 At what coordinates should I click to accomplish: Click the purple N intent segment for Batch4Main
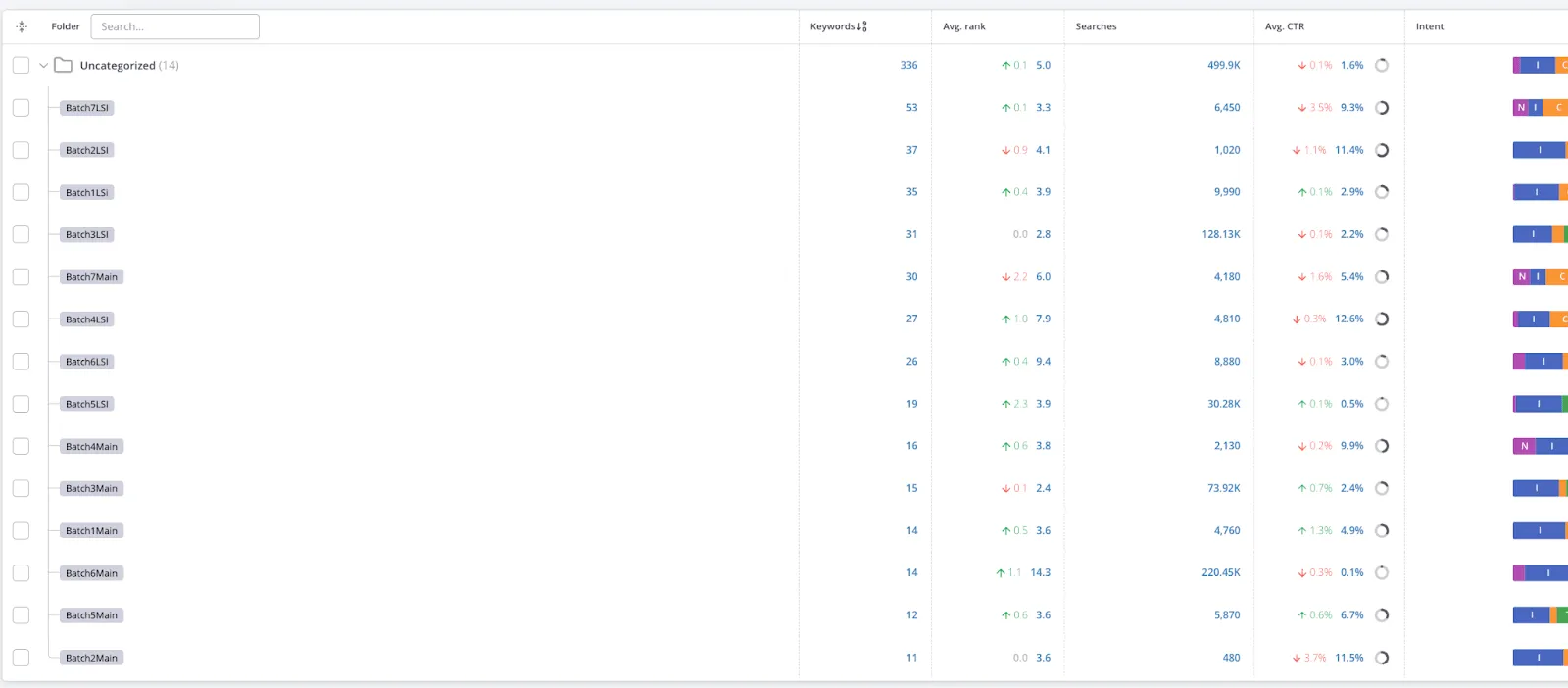(x=1524, y=446)
